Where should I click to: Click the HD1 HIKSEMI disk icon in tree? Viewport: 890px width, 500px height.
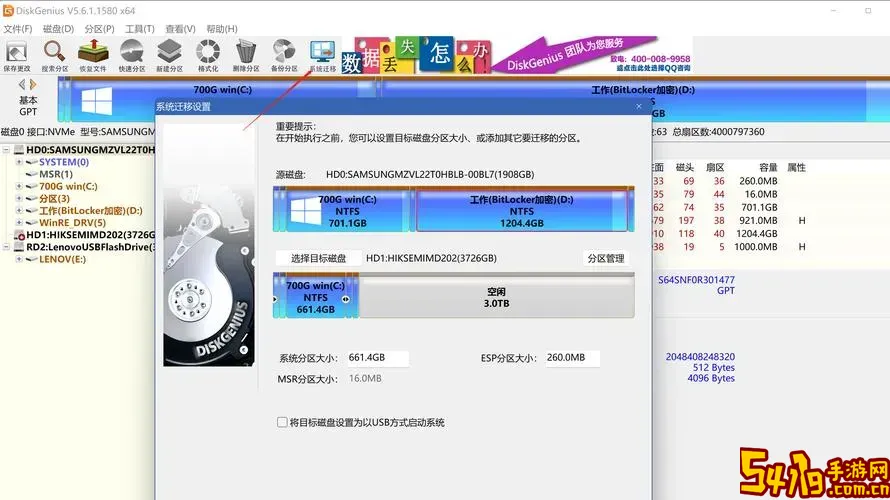[x=19, y=235]
